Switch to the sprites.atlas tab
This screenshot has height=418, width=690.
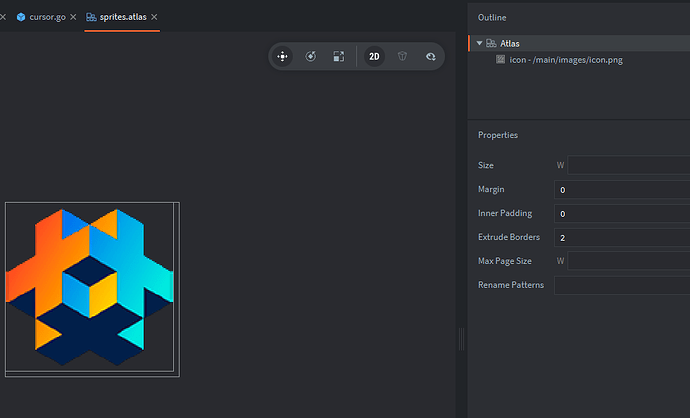(123, 17)
